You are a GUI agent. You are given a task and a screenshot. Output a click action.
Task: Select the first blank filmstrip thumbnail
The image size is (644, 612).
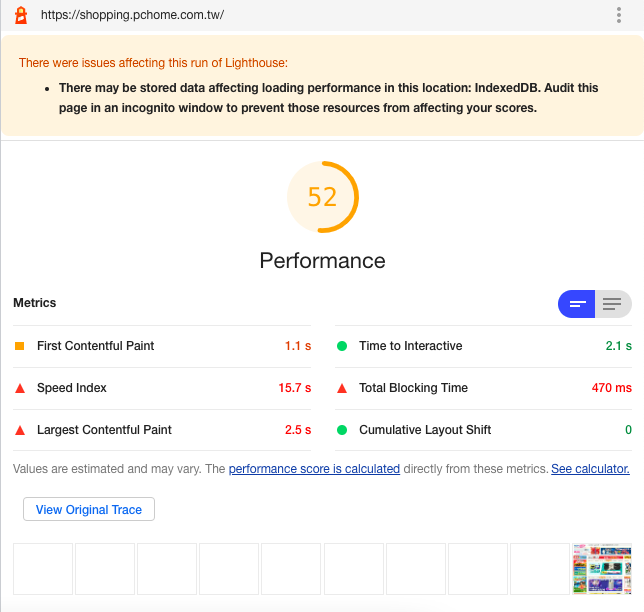[x=43, y=569]
